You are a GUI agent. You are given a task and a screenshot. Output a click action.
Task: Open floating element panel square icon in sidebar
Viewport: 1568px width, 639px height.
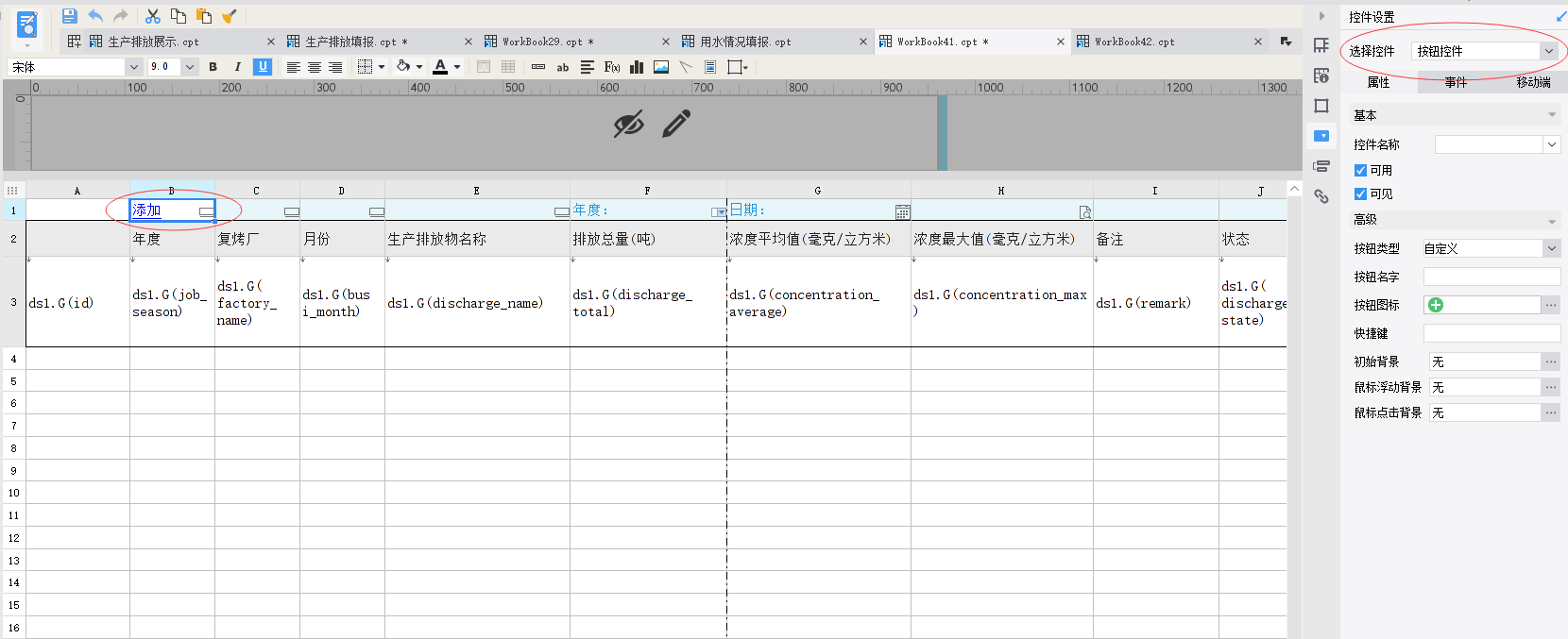(x=1321, y=106)
